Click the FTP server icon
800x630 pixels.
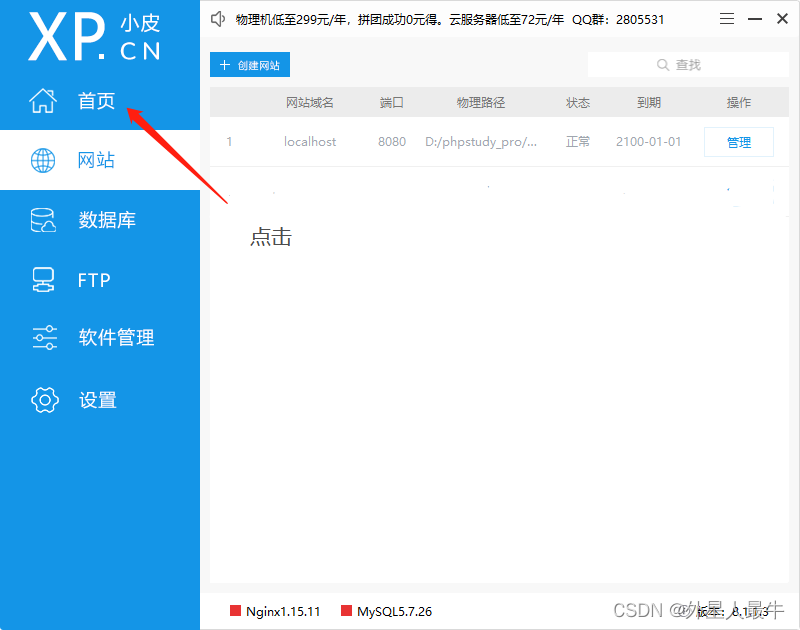tap(43, 280)
